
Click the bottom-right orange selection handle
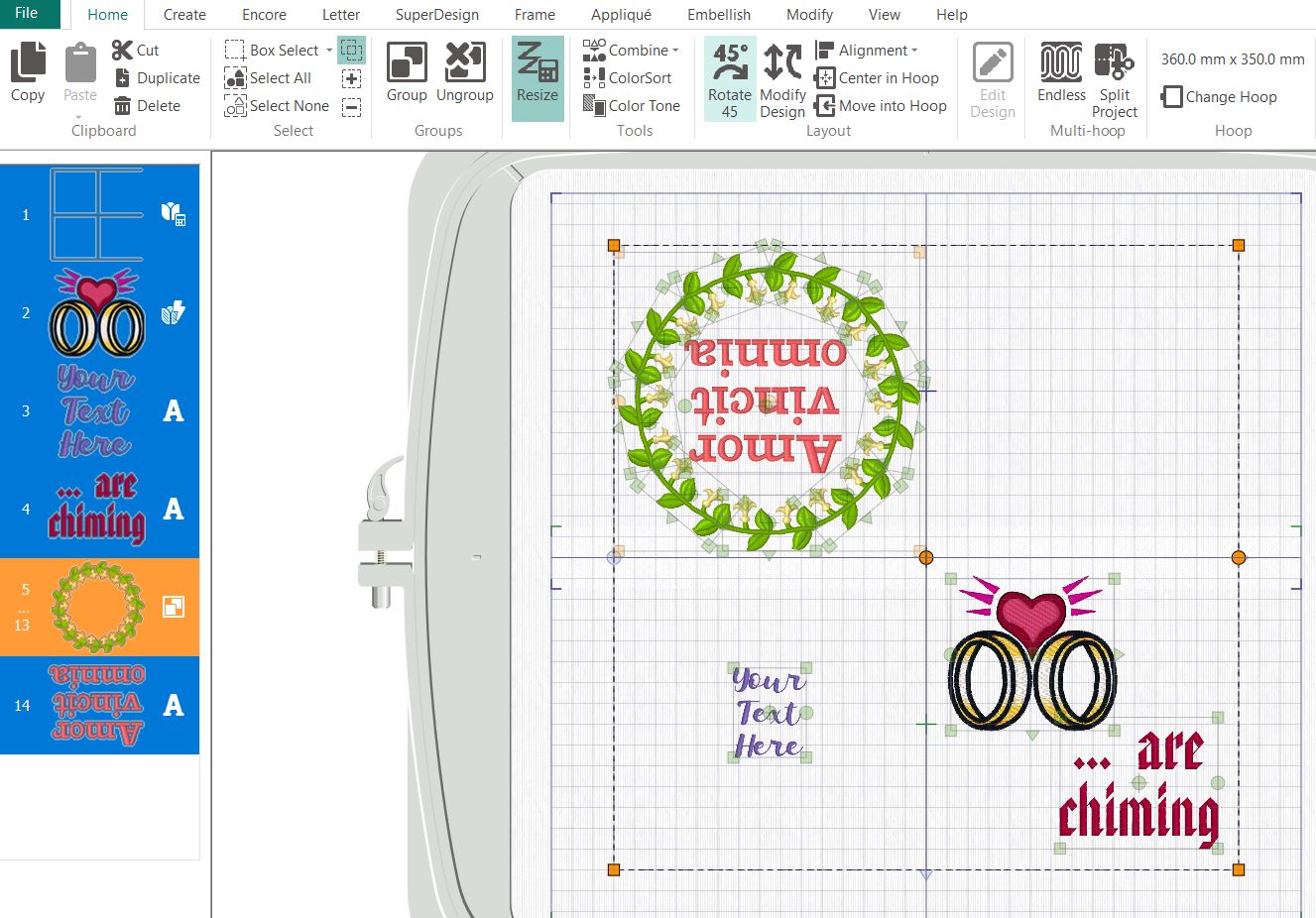[1239, 869]
